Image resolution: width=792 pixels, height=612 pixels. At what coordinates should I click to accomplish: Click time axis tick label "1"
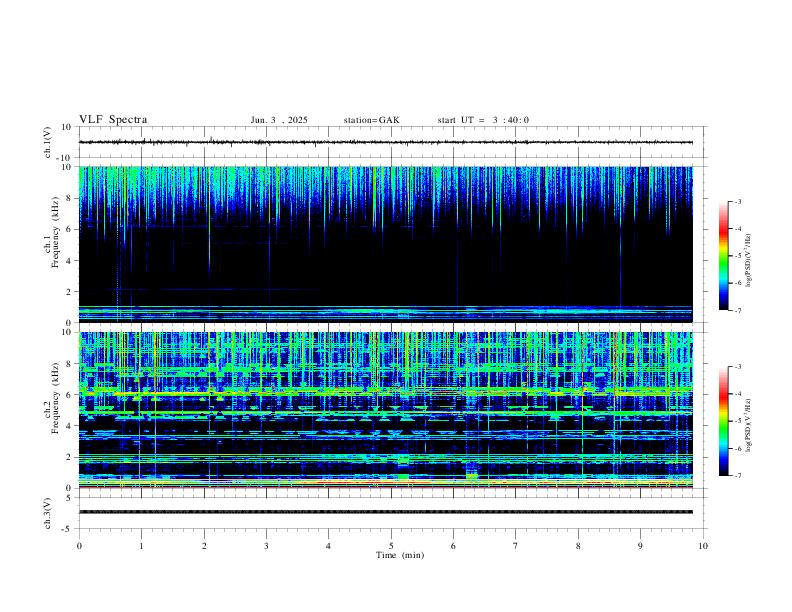pyautogui.click(x=141, y=546)
